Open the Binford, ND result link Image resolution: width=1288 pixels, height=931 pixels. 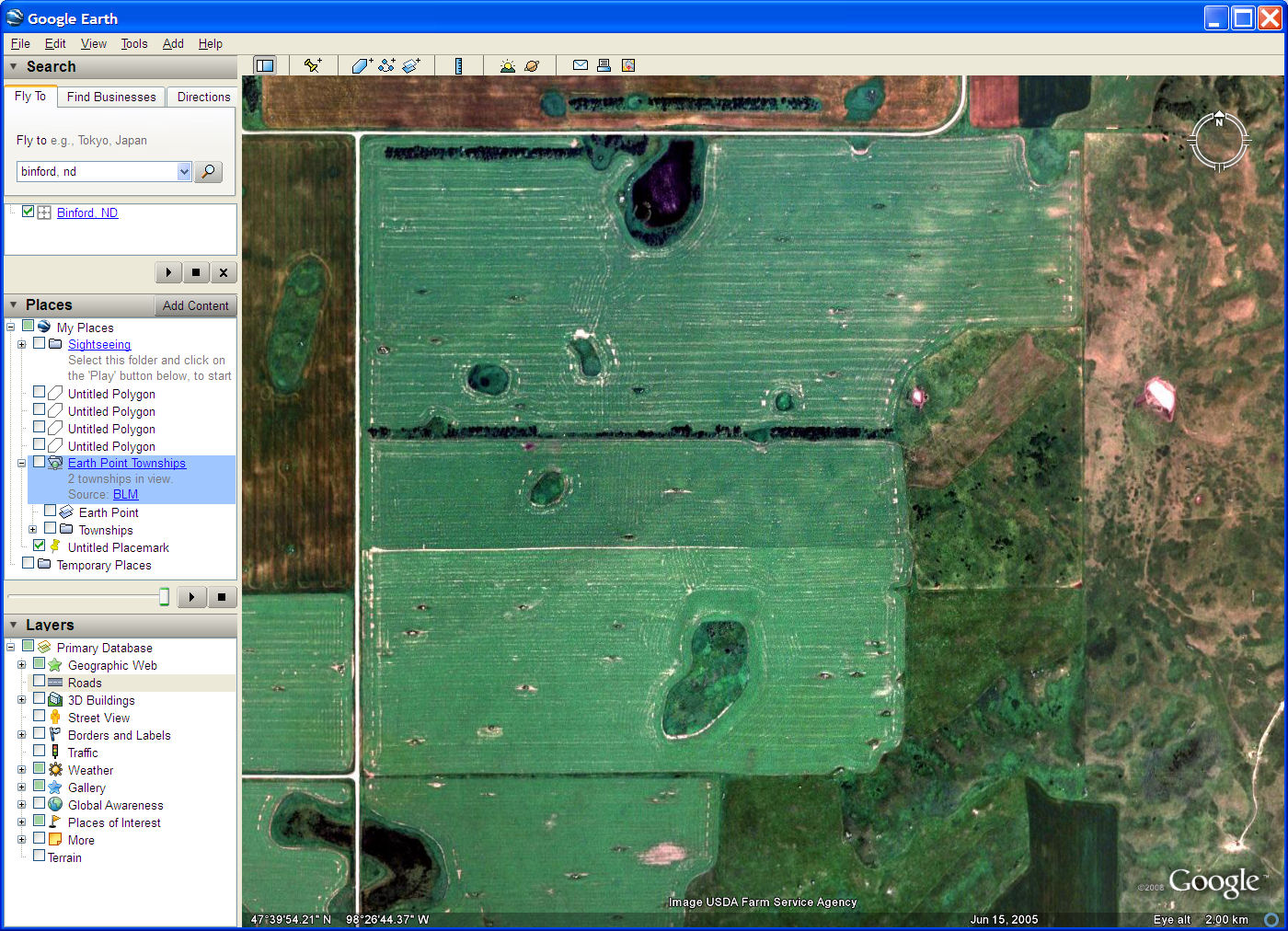[87, 213]
